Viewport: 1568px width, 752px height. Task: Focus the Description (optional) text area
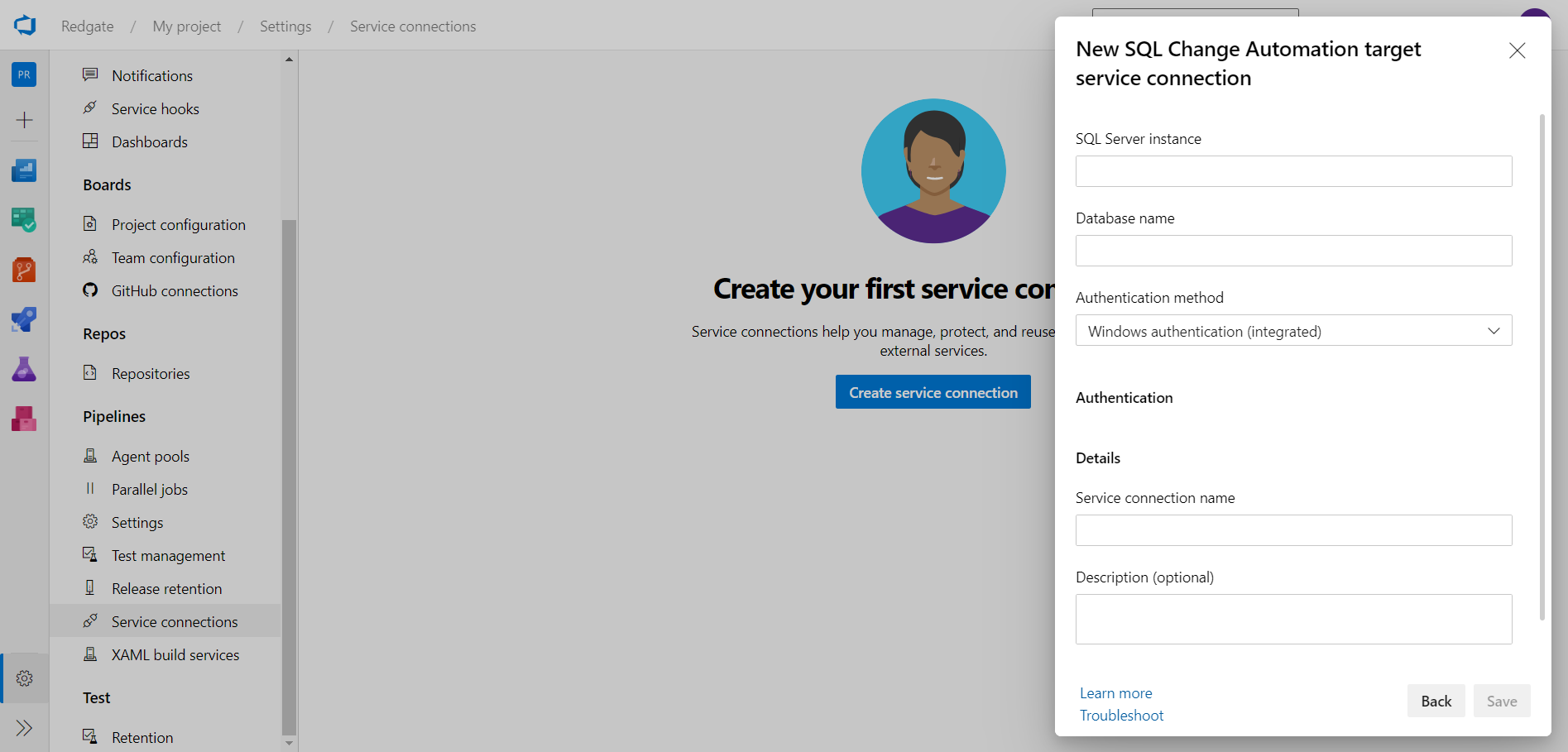tap(1293, 619)
